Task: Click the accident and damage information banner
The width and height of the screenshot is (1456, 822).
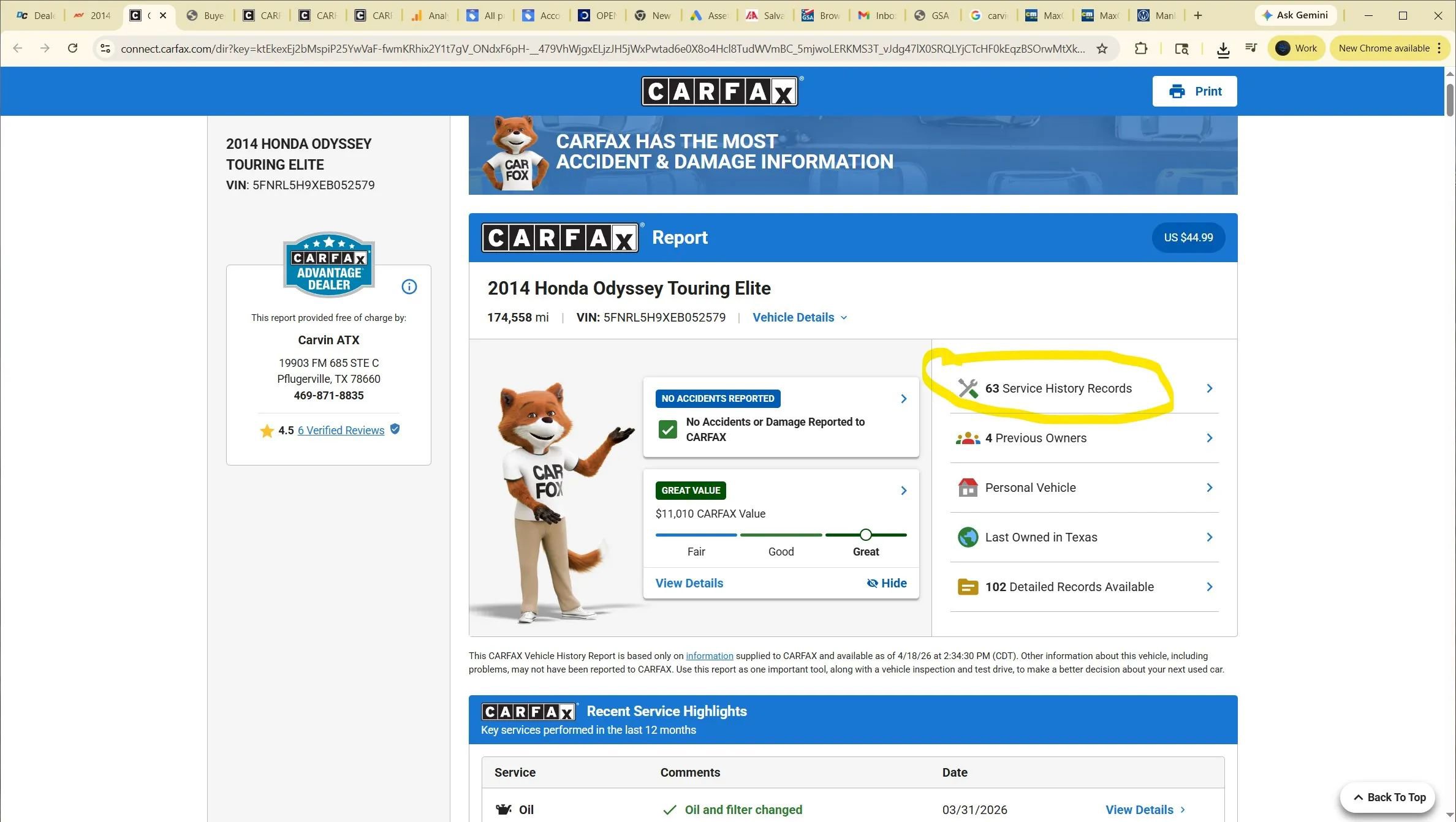Action: coord(853,155)
